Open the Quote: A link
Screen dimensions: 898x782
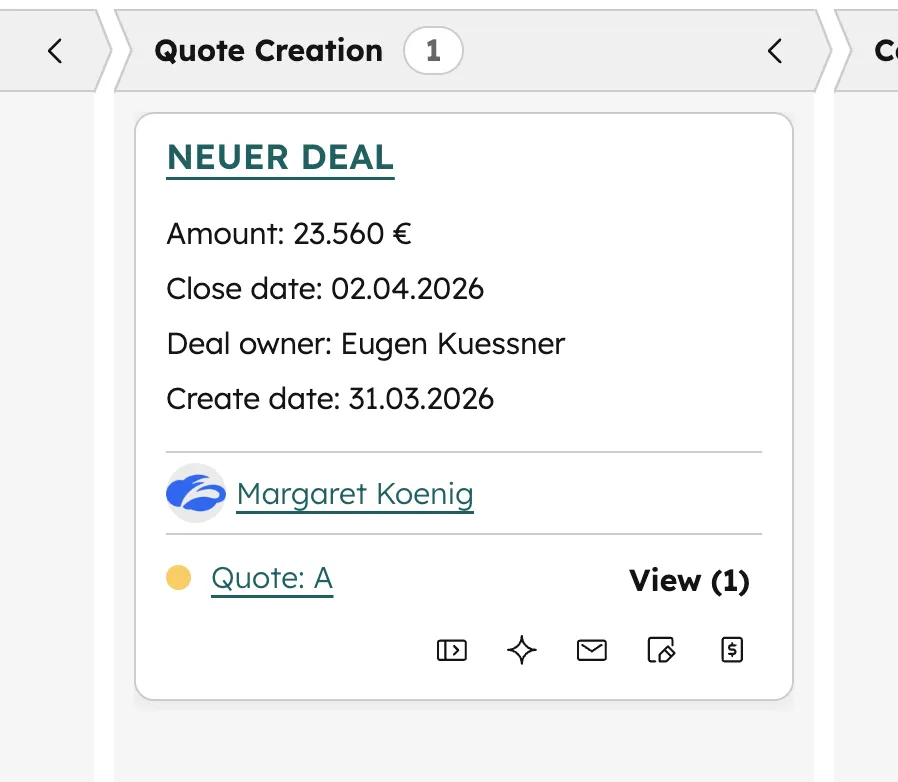(271, 578)
